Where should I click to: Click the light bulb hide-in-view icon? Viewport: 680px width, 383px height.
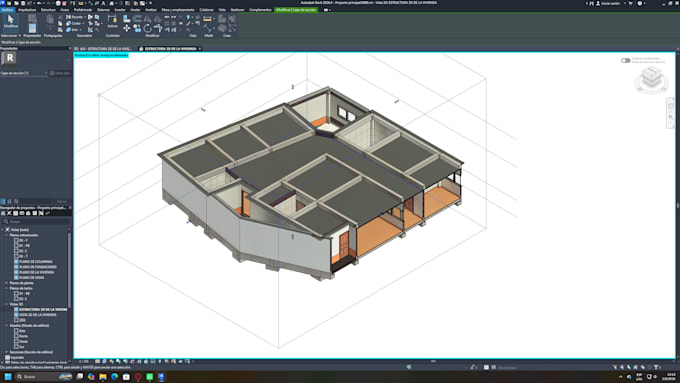tap(188, 17)
